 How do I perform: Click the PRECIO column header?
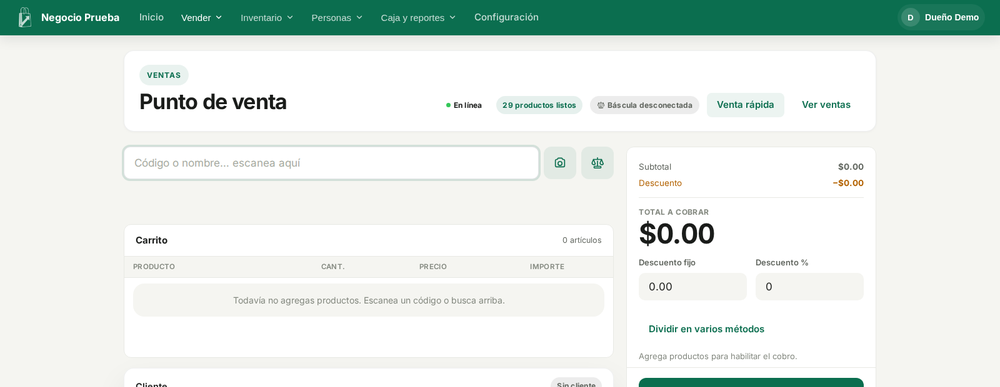[433, 267]
